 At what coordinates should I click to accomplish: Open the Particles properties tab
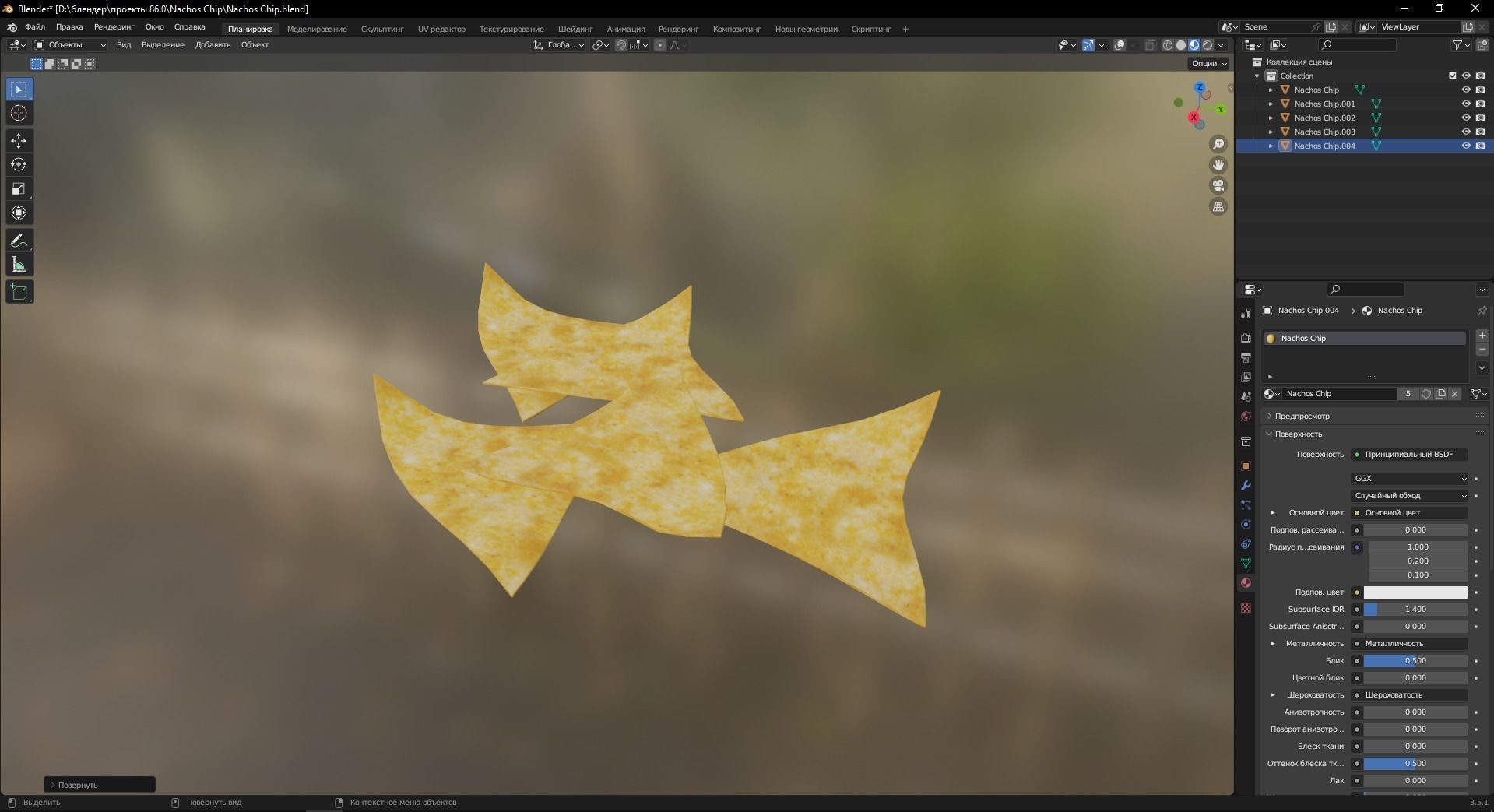1246,504
